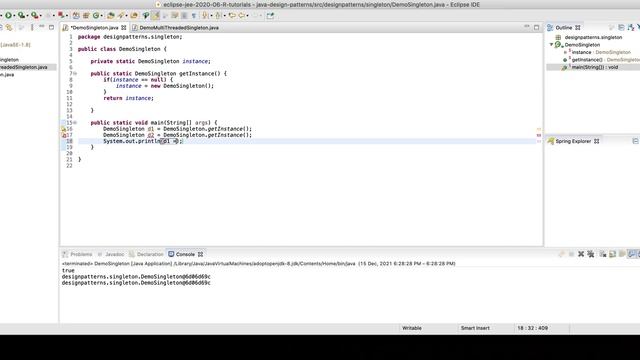
Task: Click Clear Console icon
Action: [x=602, y=254]
